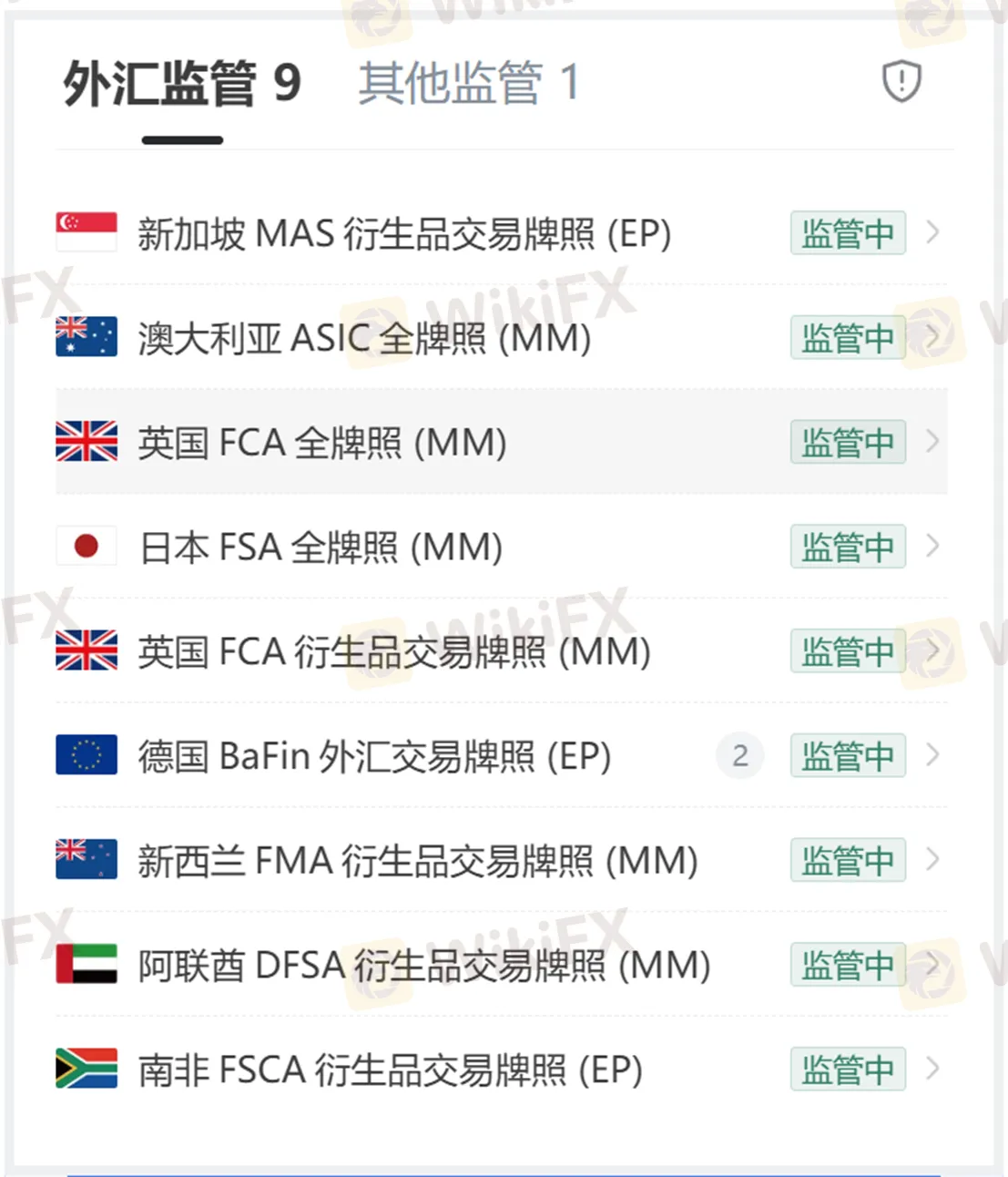The image size is (1008, 1177).
Task: Open 英国 FCA 全牌照 (MM) entry
Action: (322, 443)
